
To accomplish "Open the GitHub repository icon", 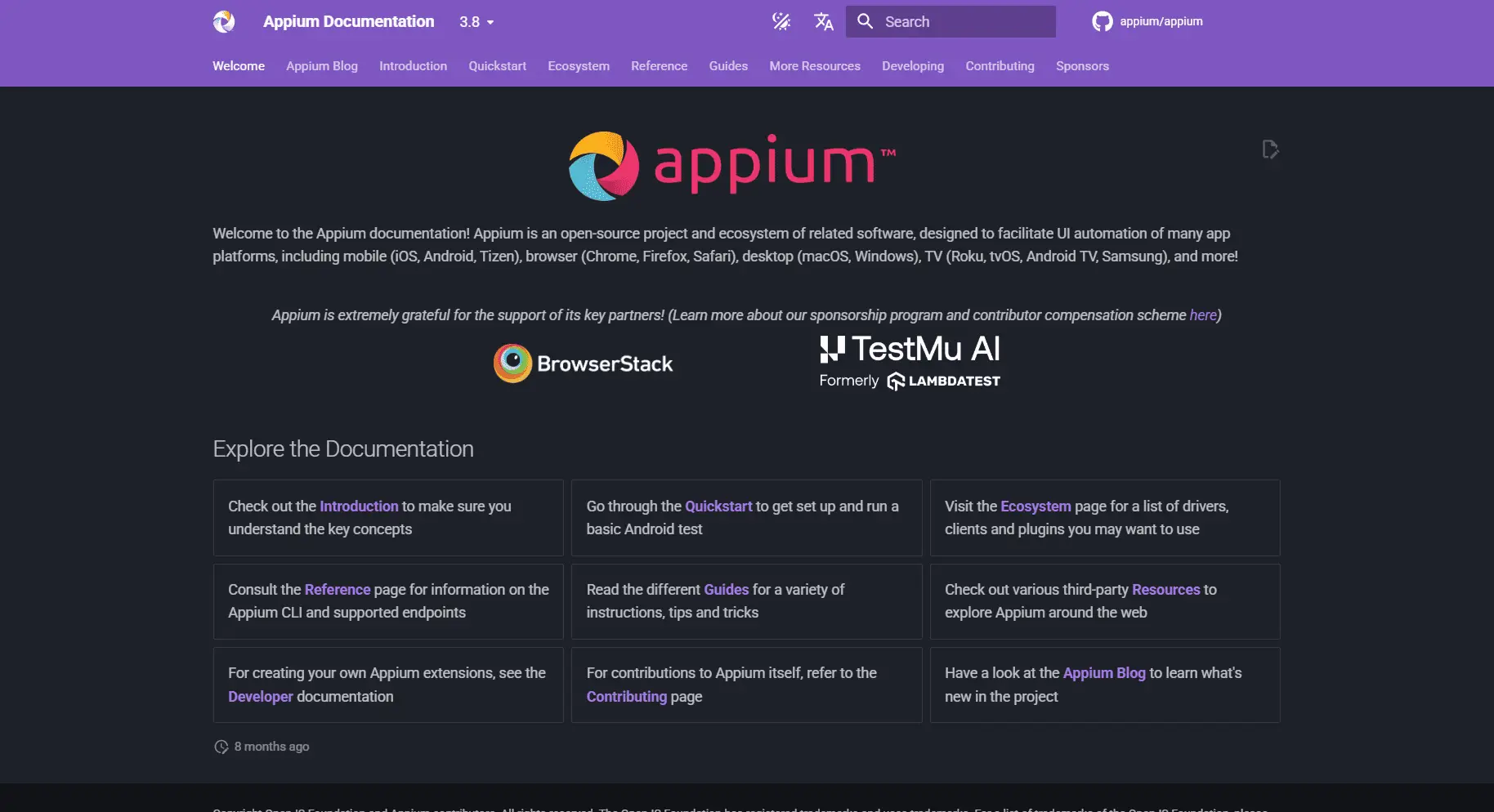I will click(1103, 21).
